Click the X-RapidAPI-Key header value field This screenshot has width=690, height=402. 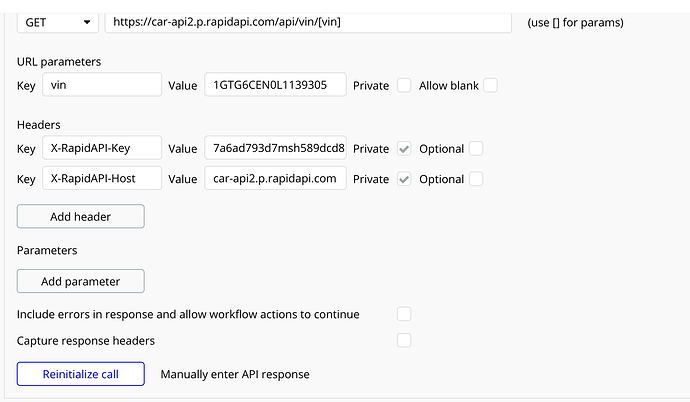(275, 149)
